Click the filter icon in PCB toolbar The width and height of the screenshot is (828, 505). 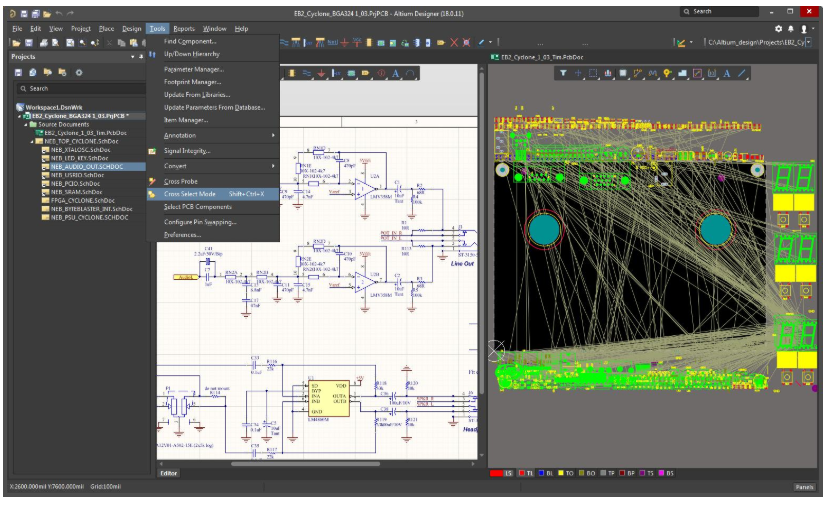563,74
